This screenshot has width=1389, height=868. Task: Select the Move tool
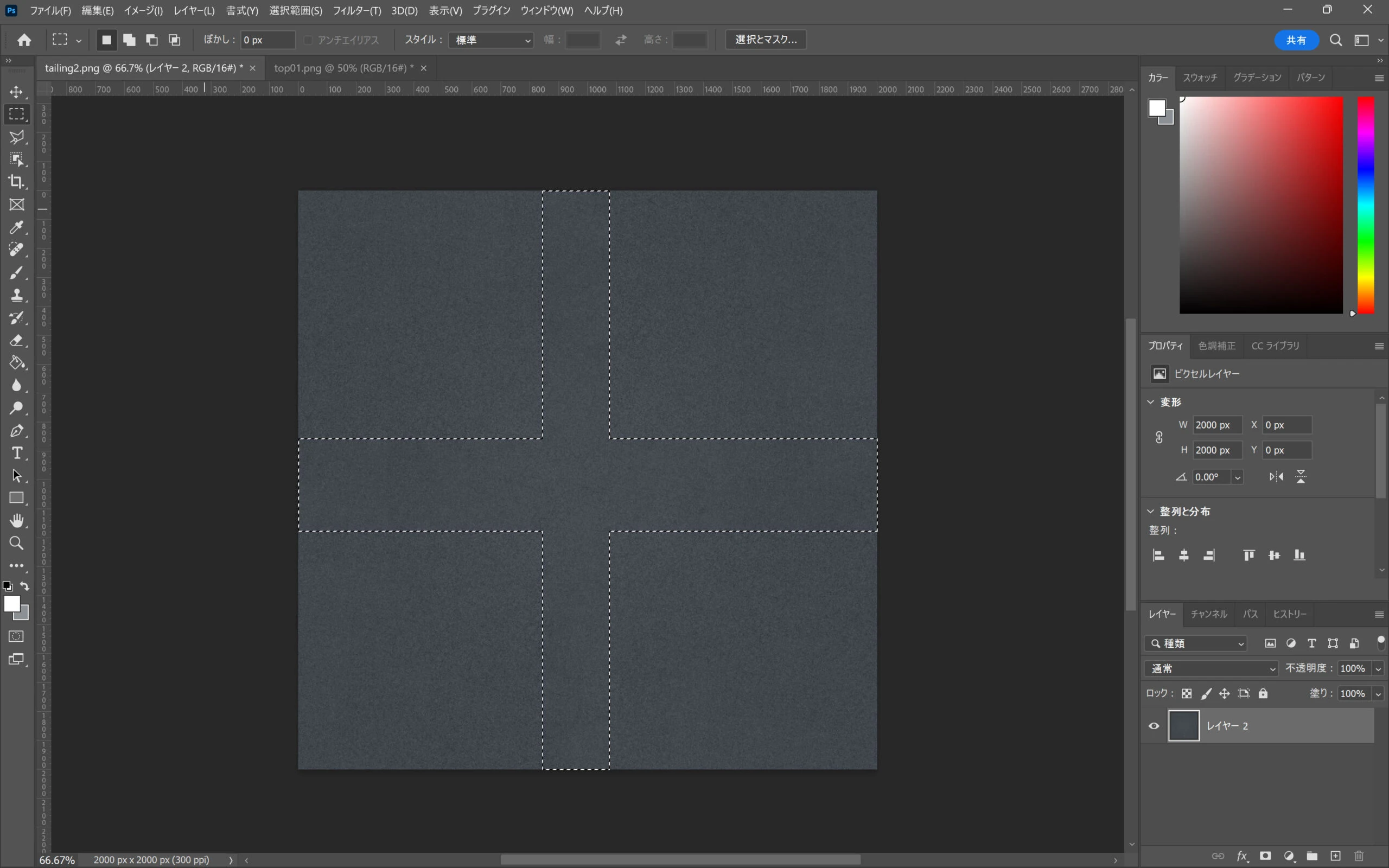tap(16, 92)
